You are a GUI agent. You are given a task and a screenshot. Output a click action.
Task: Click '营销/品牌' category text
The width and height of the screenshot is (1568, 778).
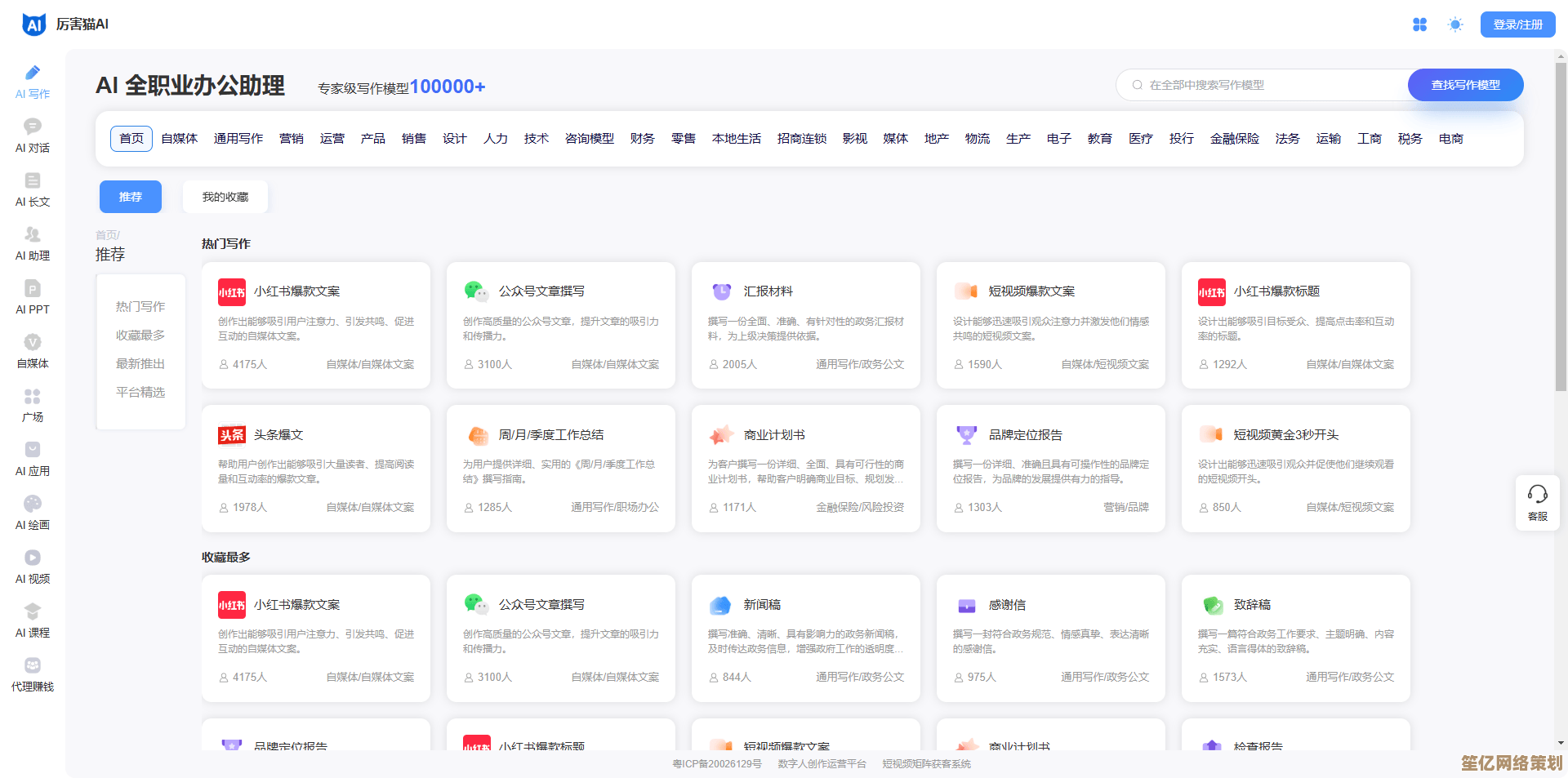pos(1126,508)
